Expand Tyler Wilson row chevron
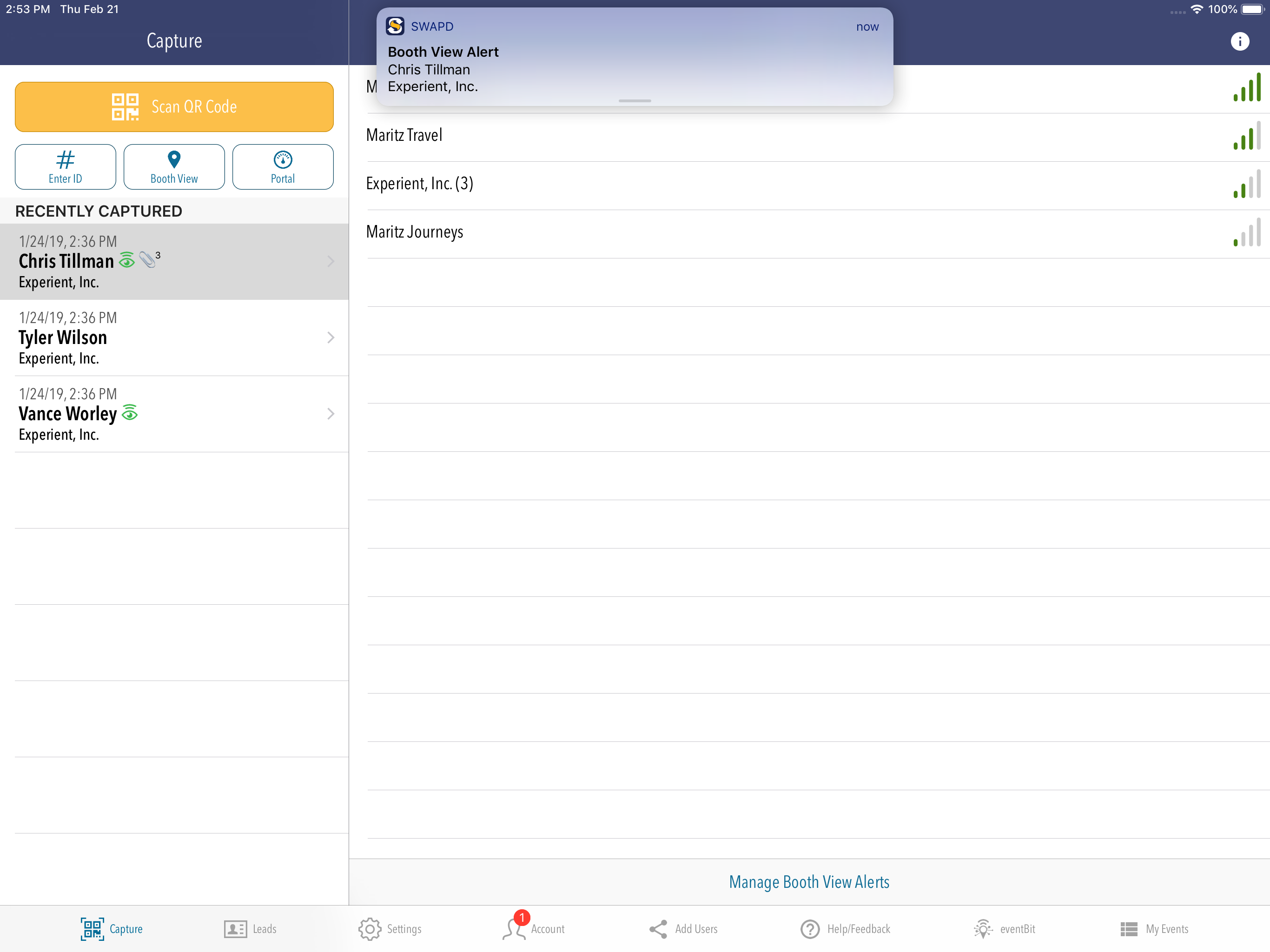1270x952 pixels. pos(331,337)
